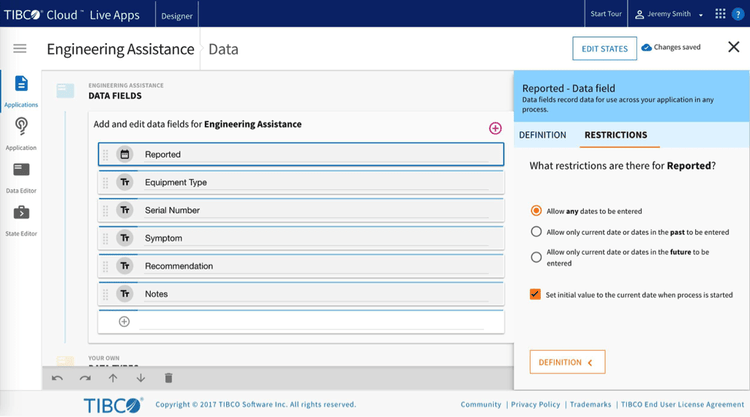750x417 pixels.
Task: Click the text type icon for Serial Number
Action: [125, 210]
